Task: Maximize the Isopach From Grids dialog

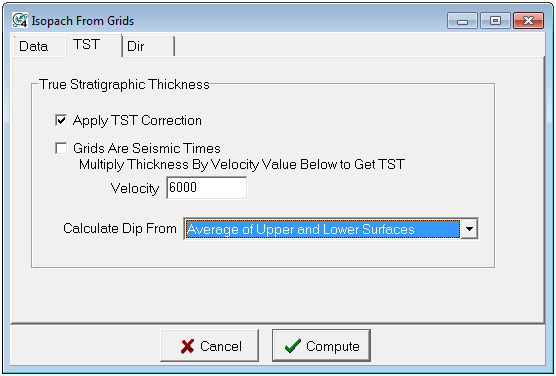Action: (x=495, y=21)
